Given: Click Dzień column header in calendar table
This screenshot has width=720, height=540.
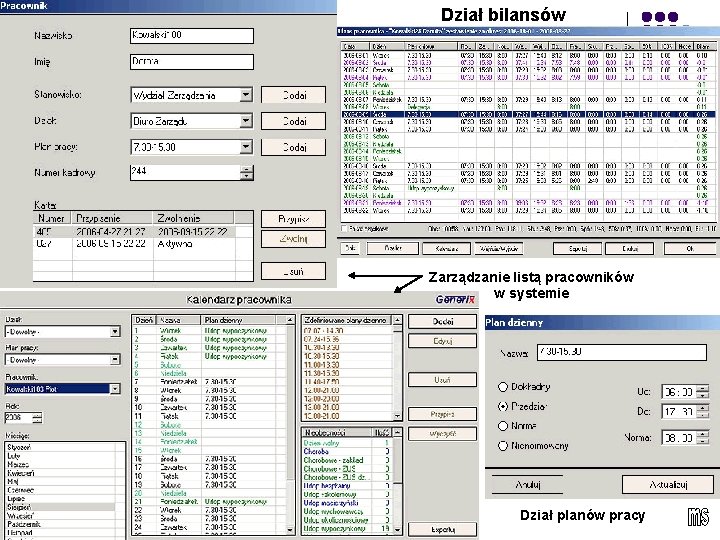Looking at the screenshot, I should click(144, 320).
